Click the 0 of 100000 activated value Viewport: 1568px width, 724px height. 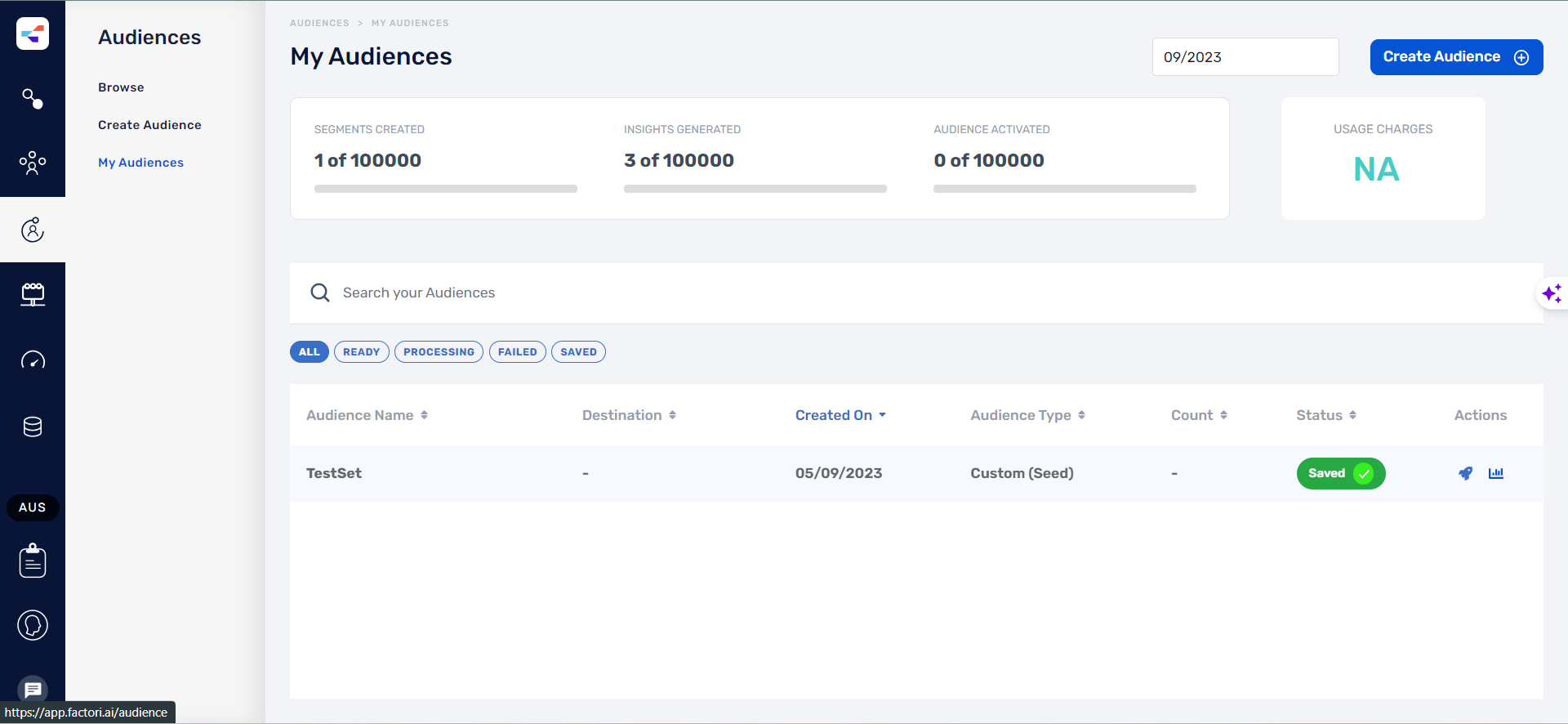point(989,160)
